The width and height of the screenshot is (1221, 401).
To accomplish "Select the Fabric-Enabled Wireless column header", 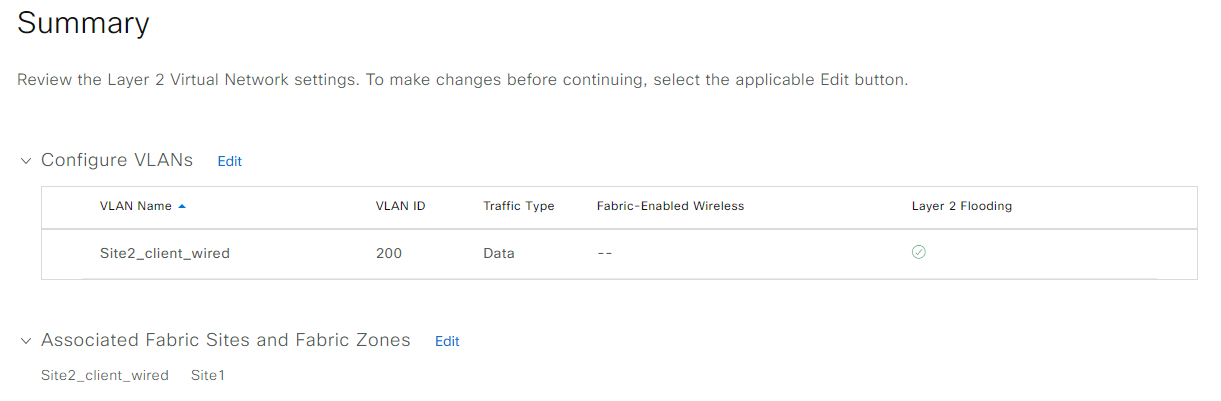I will click(x=670, y=206).
